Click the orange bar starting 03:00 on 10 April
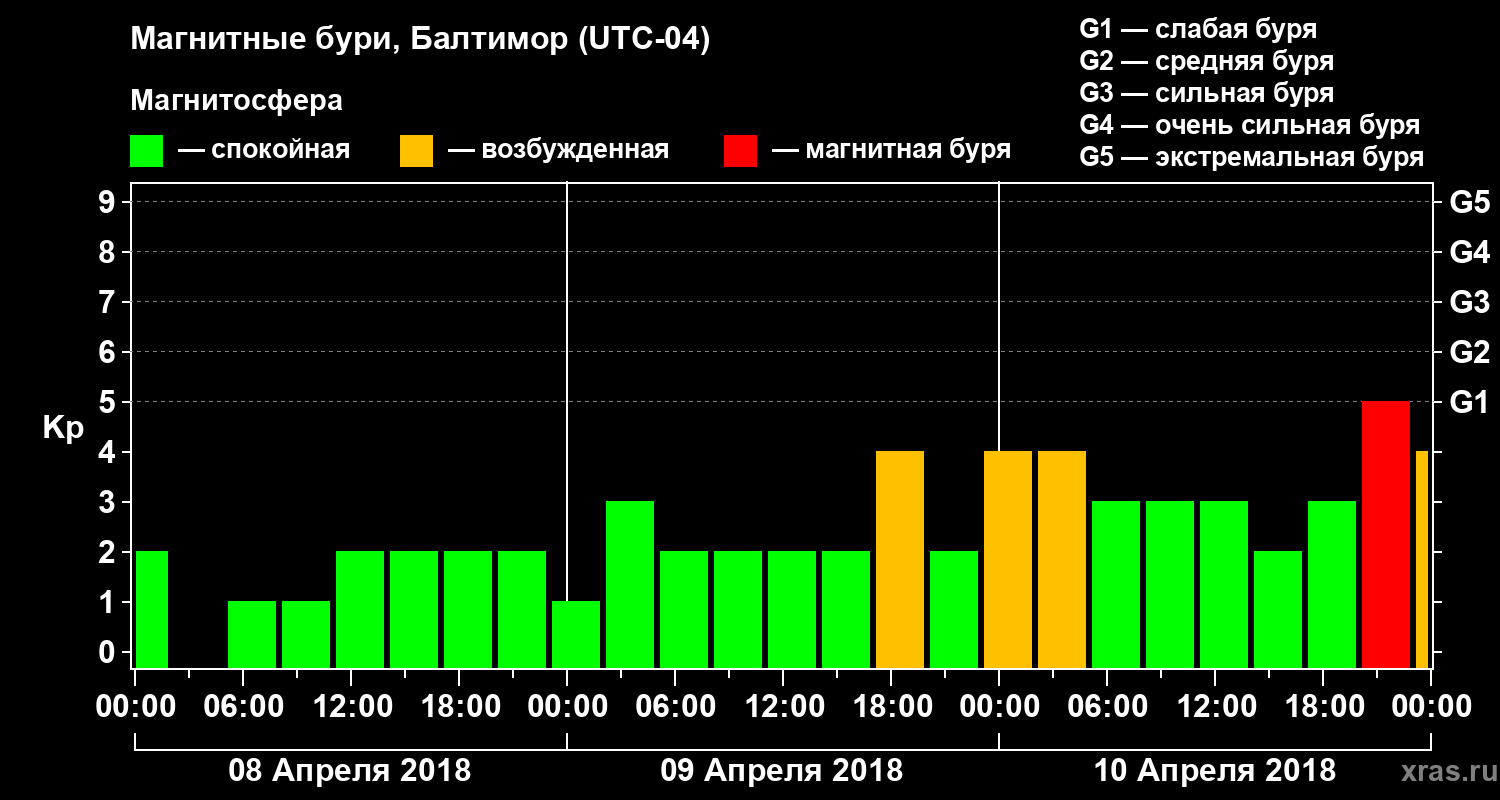1500x800 pixels. tap(1062, 560)
